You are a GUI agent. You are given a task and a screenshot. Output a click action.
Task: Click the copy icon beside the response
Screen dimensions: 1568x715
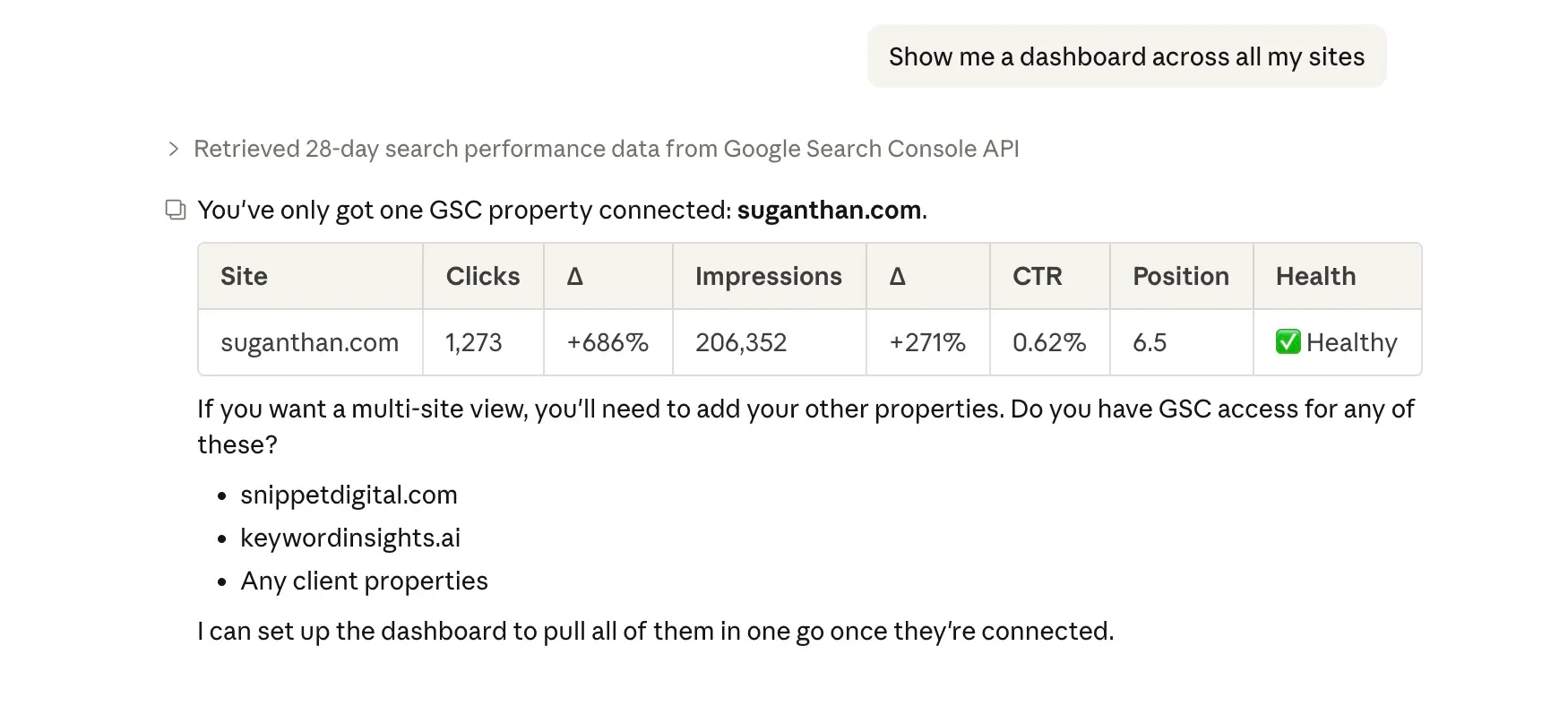176,210
